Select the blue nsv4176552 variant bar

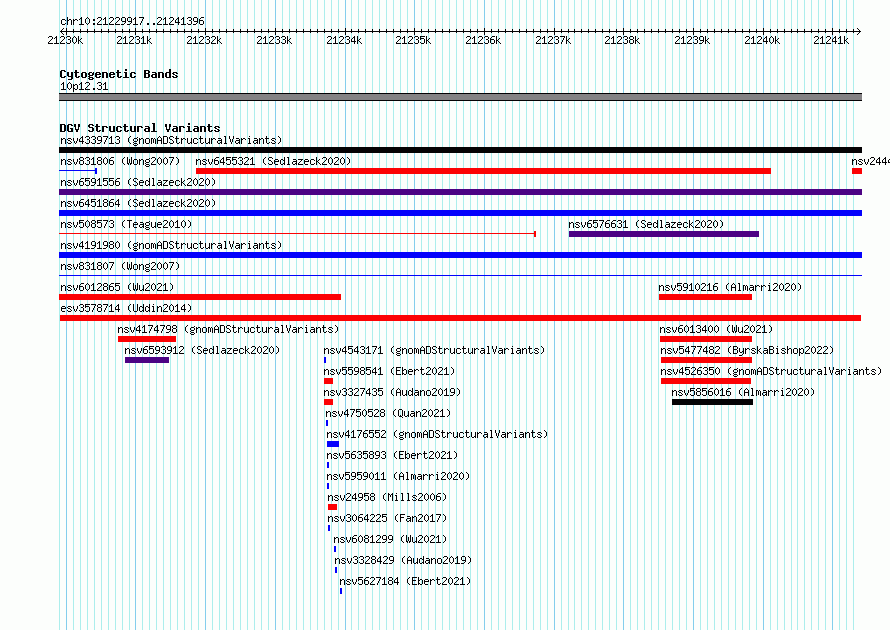[x=333, y=444]
